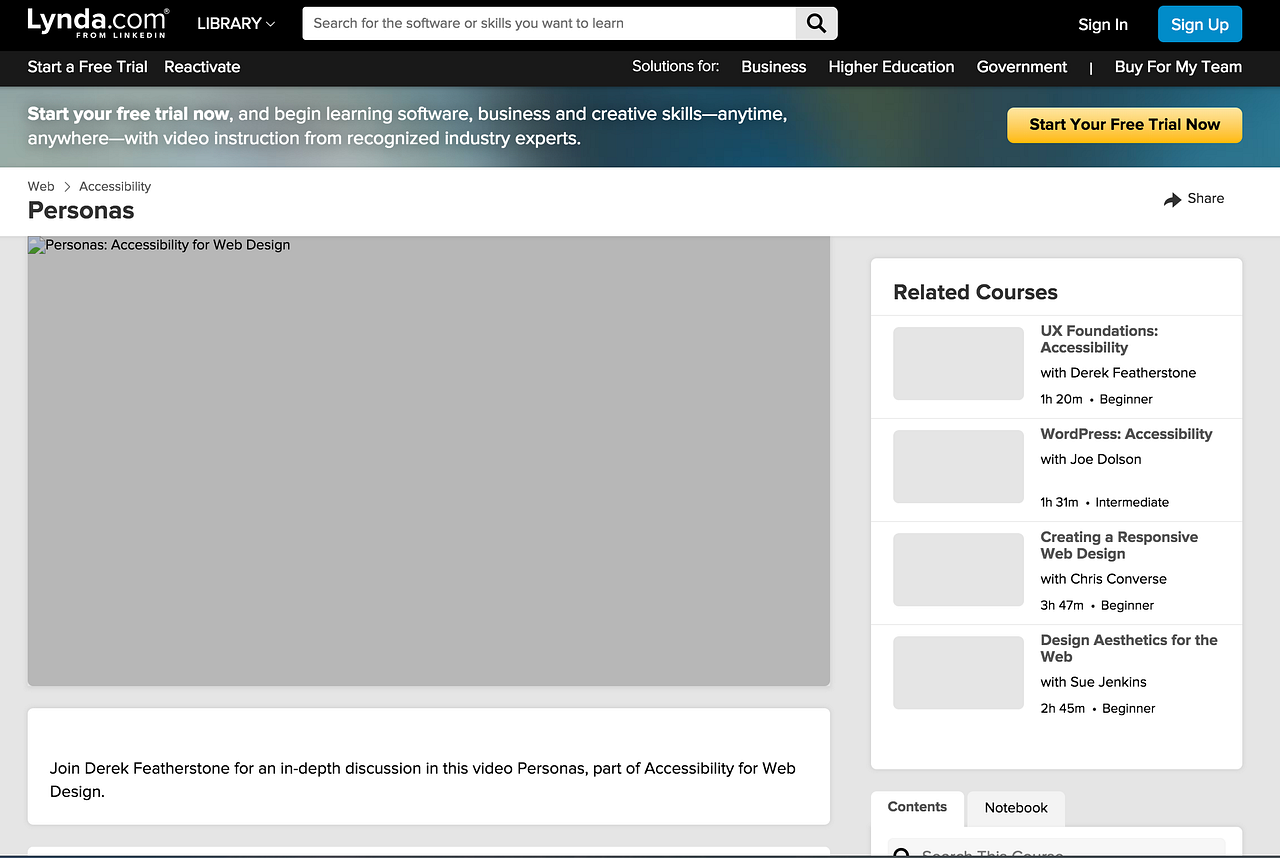Image resolution: width=1280 pixels, height=858 pixels.
Task: Open the UX Foundations: Accessibility course
Action: 1099,339
